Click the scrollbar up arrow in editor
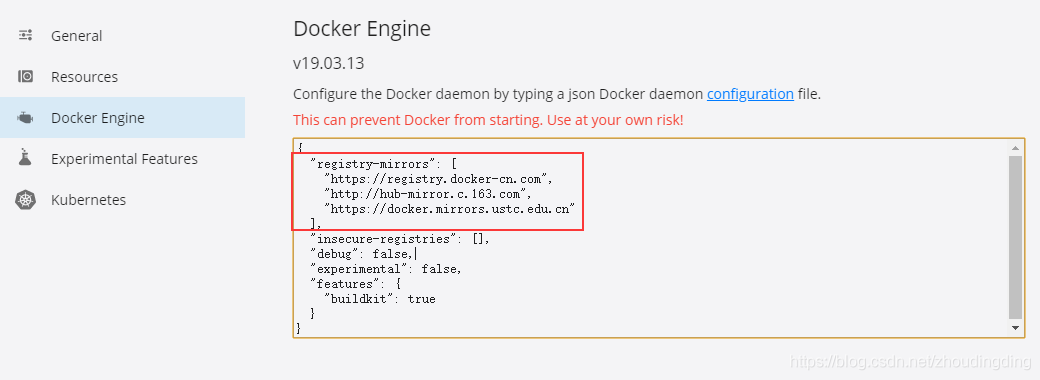This screenshot has height=380, width=1040. pyautogui.click(x=1015, y=148)
